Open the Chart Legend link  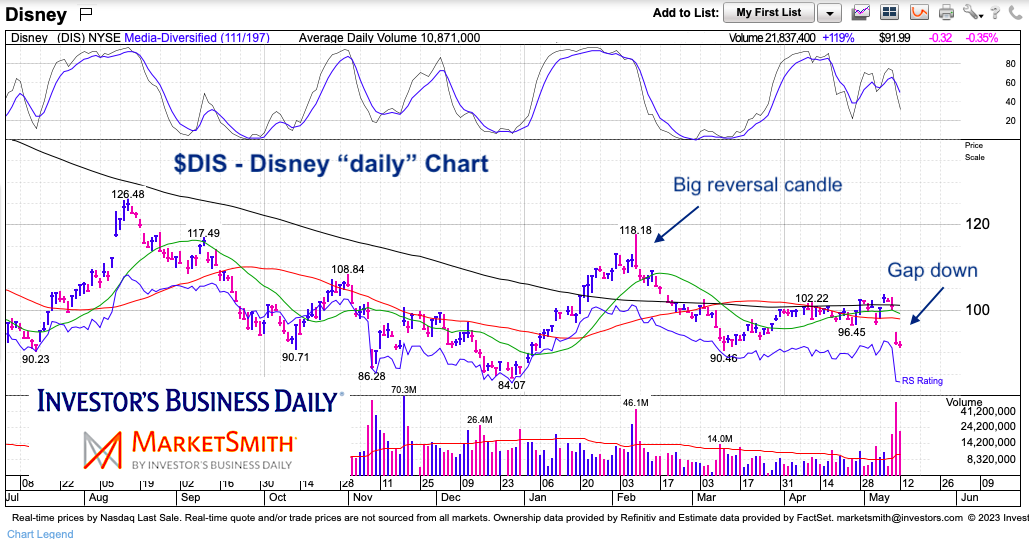point(40,534)
